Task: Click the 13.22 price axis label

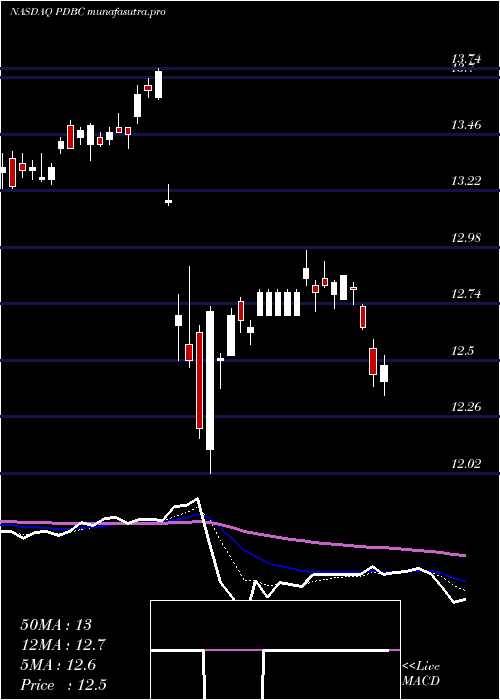Action: click(x=466, y=181)
